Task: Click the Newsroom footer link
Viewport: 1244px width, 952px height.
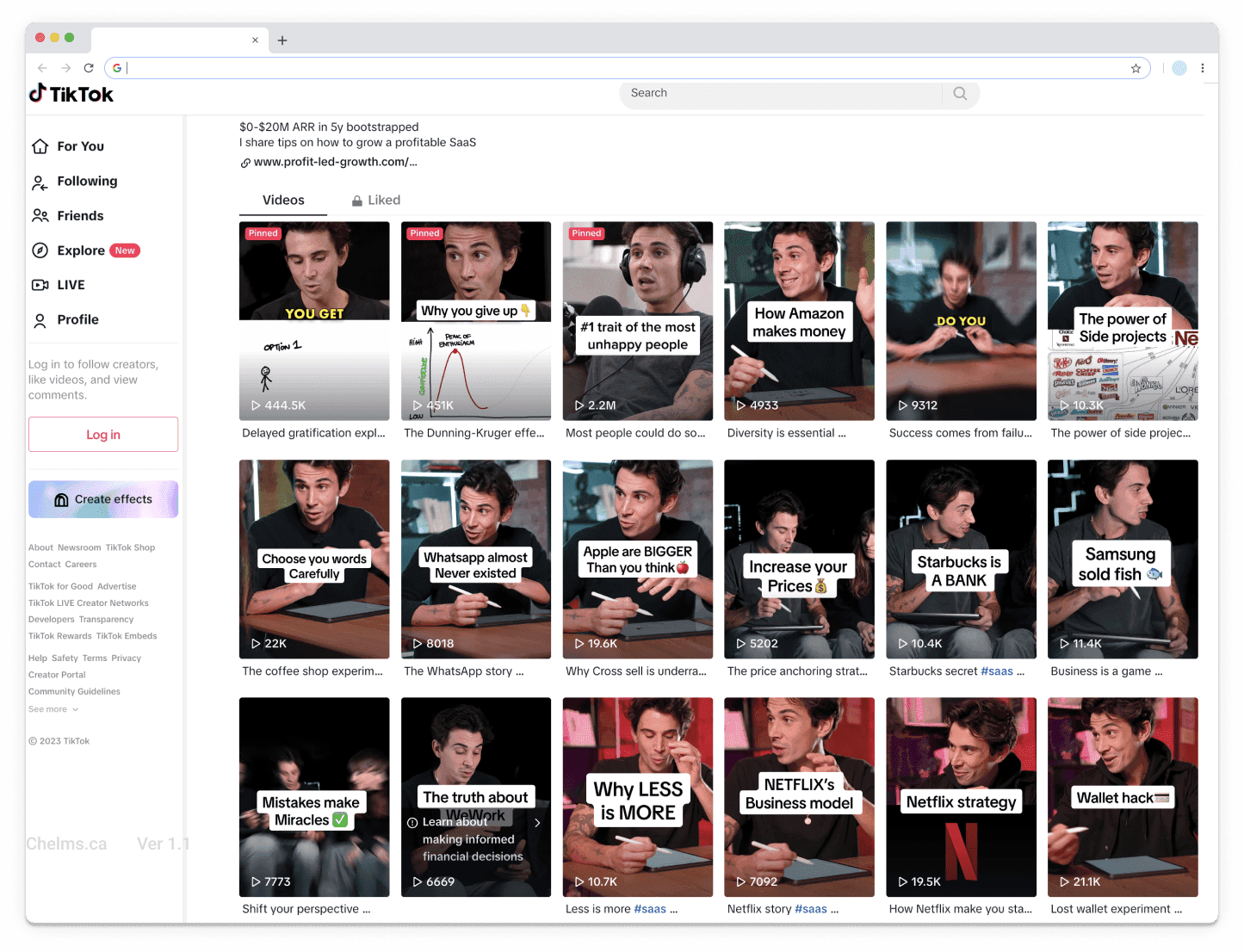Action: pos(79,547)
